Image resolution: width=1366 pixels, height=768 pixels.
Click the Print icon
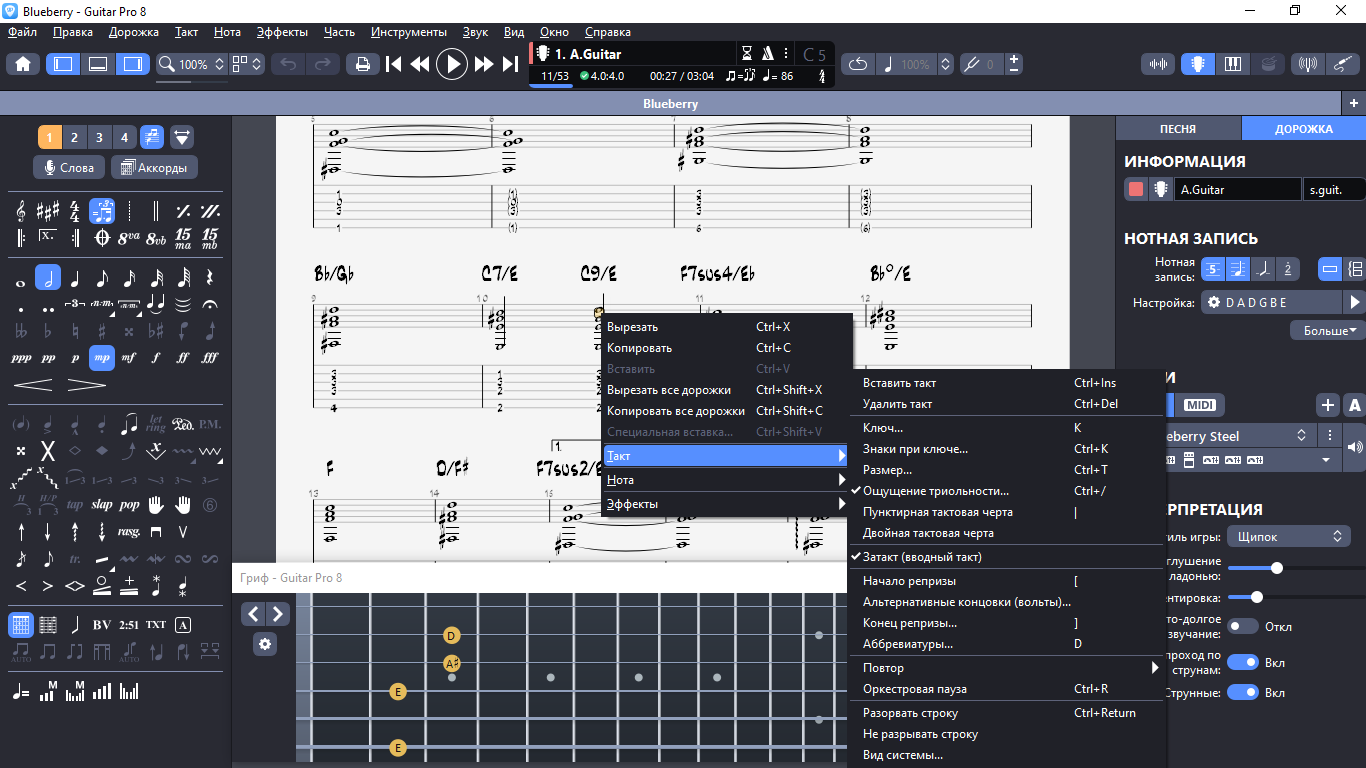(x=362, y=64)
